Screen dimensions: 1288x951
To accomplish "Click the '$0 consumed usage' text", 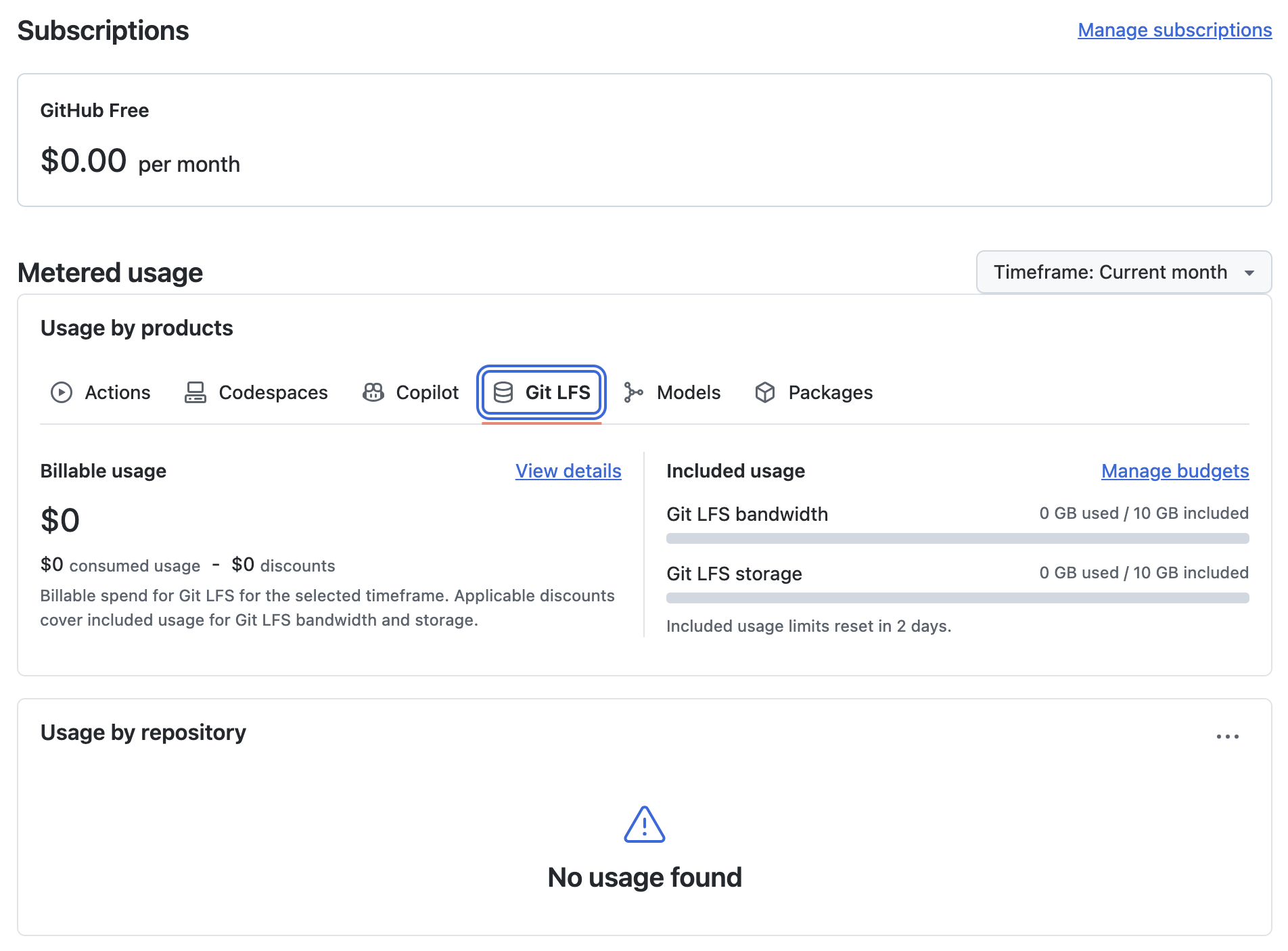I will (120, 565).
